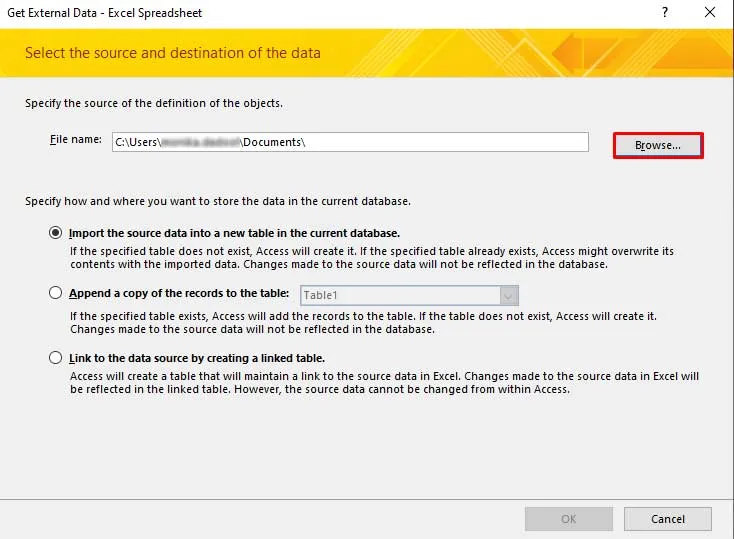Click the yellow header banner heading
The image size is (734, 539).
[173, 52]
